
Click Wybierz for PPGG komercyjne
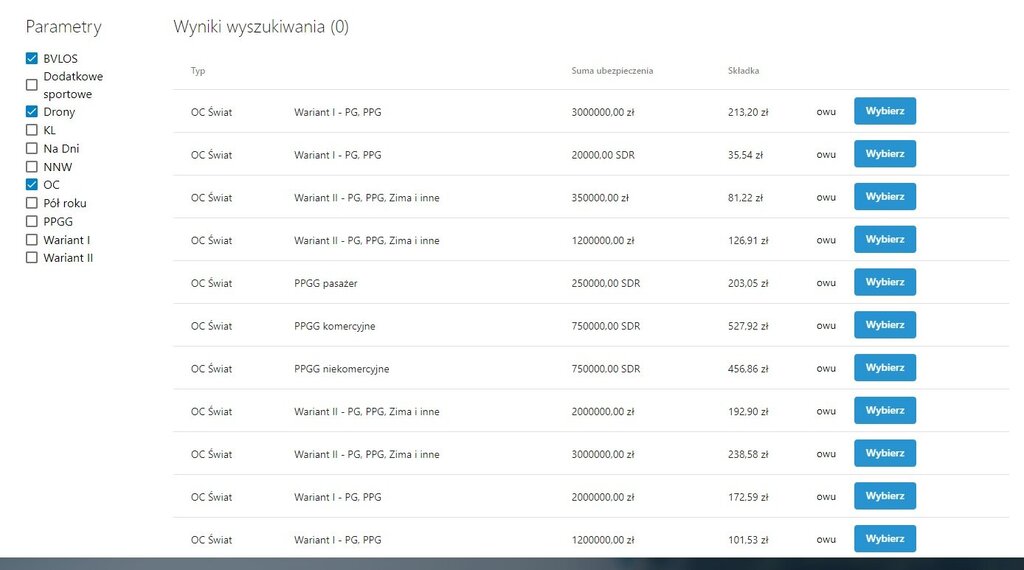[884, 325]
